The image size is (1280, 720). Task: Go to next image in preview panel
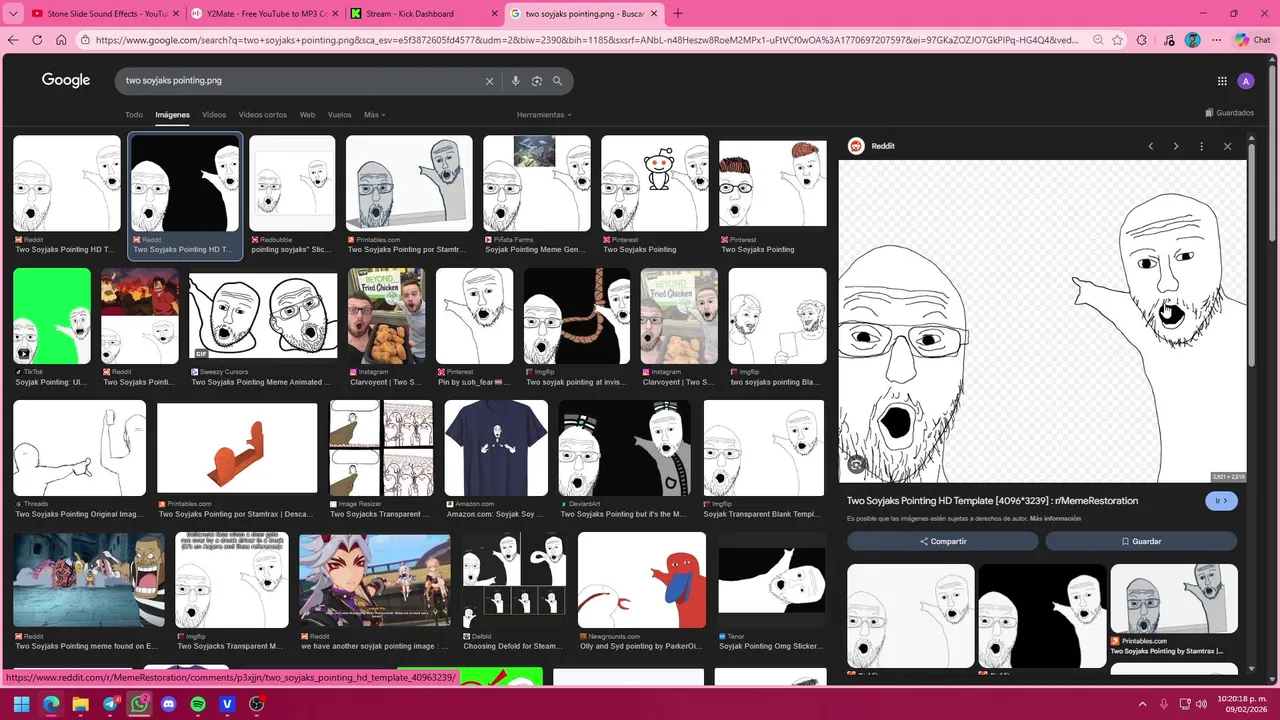tap(1176, 146)
